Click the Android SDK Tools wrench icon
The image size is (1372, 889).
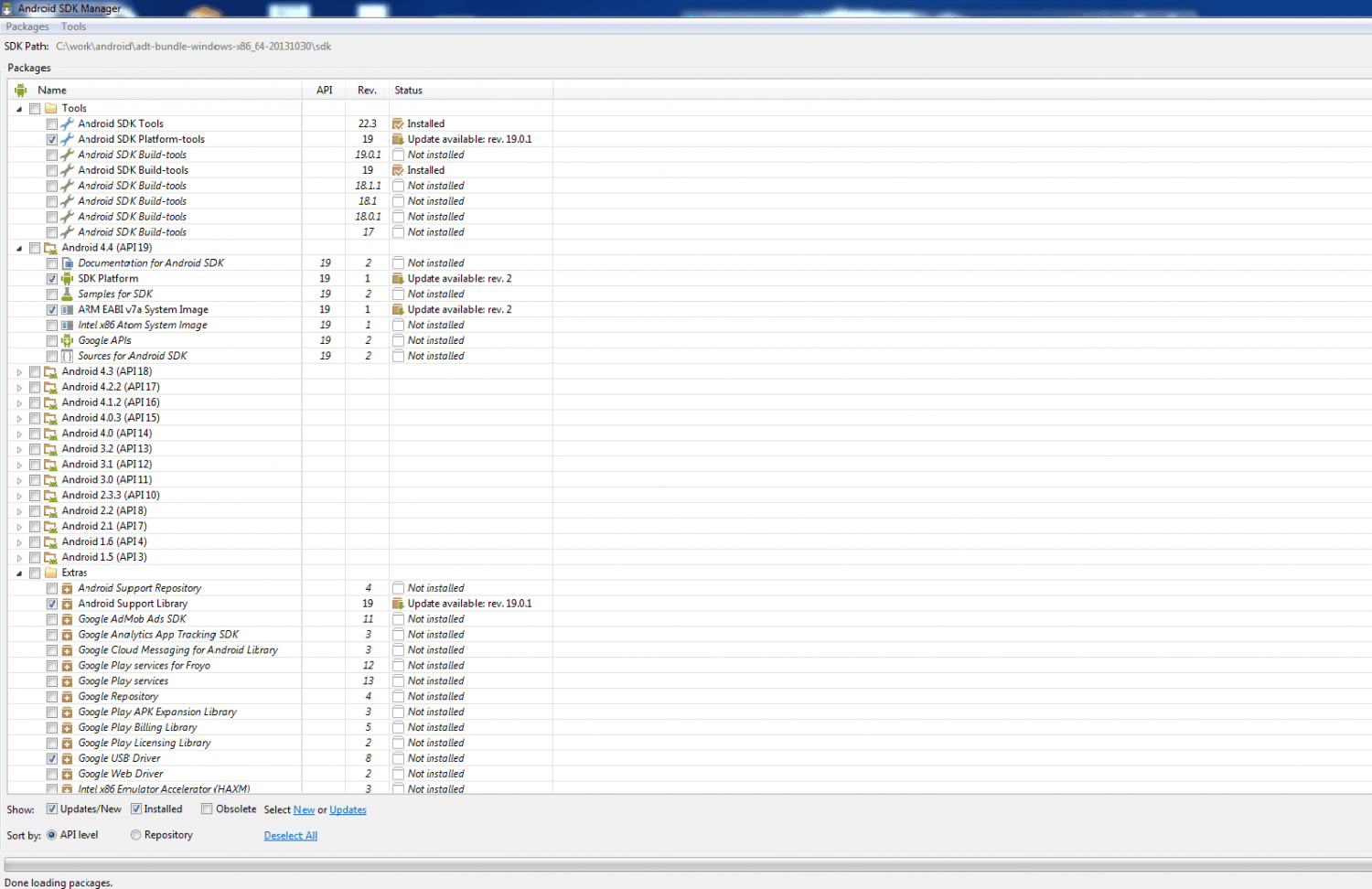pyautogui.click(x=67, y=123)
